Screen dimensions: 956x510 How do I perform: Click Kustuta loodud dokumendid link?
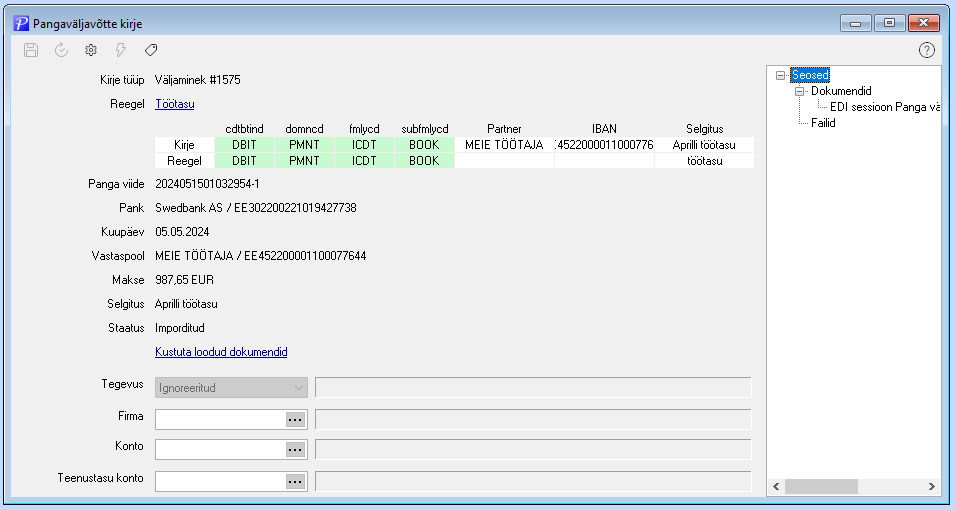point(221,352)
